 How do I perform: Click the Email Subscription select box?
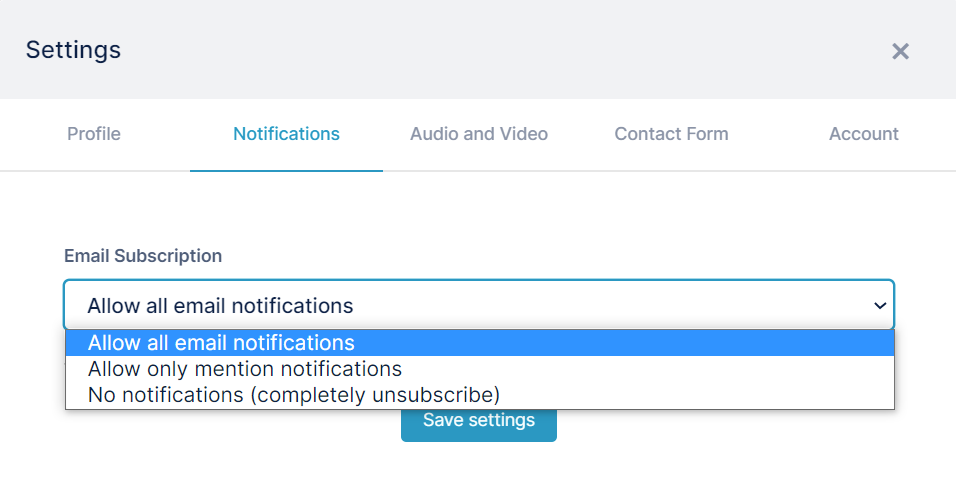click(479, 305)
